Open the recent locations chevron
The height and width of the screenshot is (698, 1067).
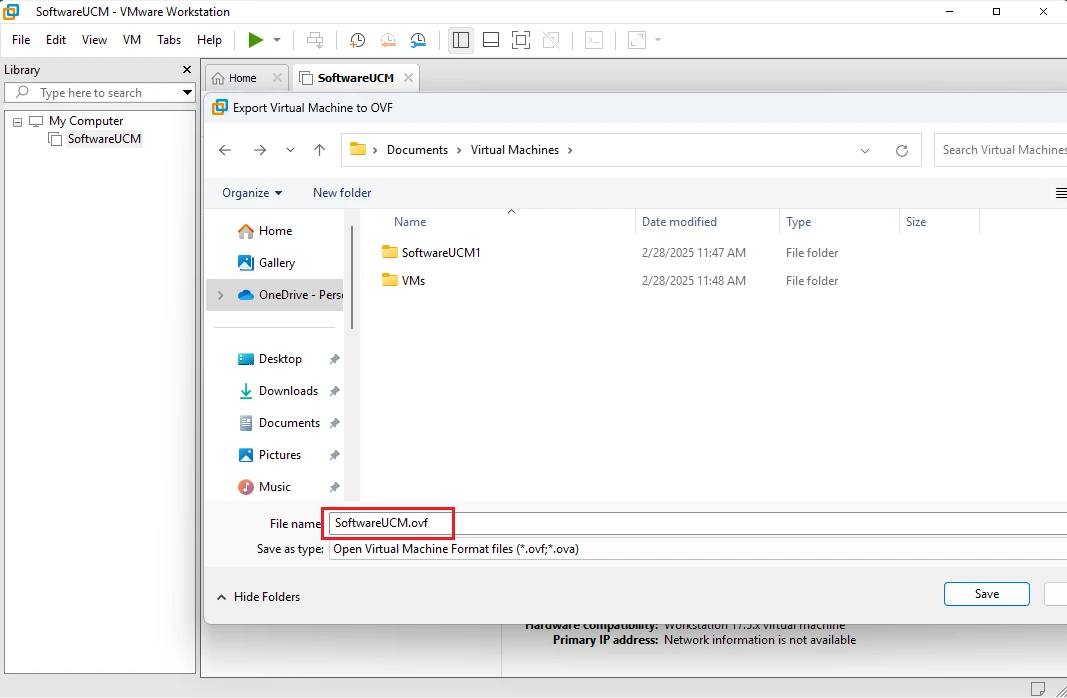point(291,150)
